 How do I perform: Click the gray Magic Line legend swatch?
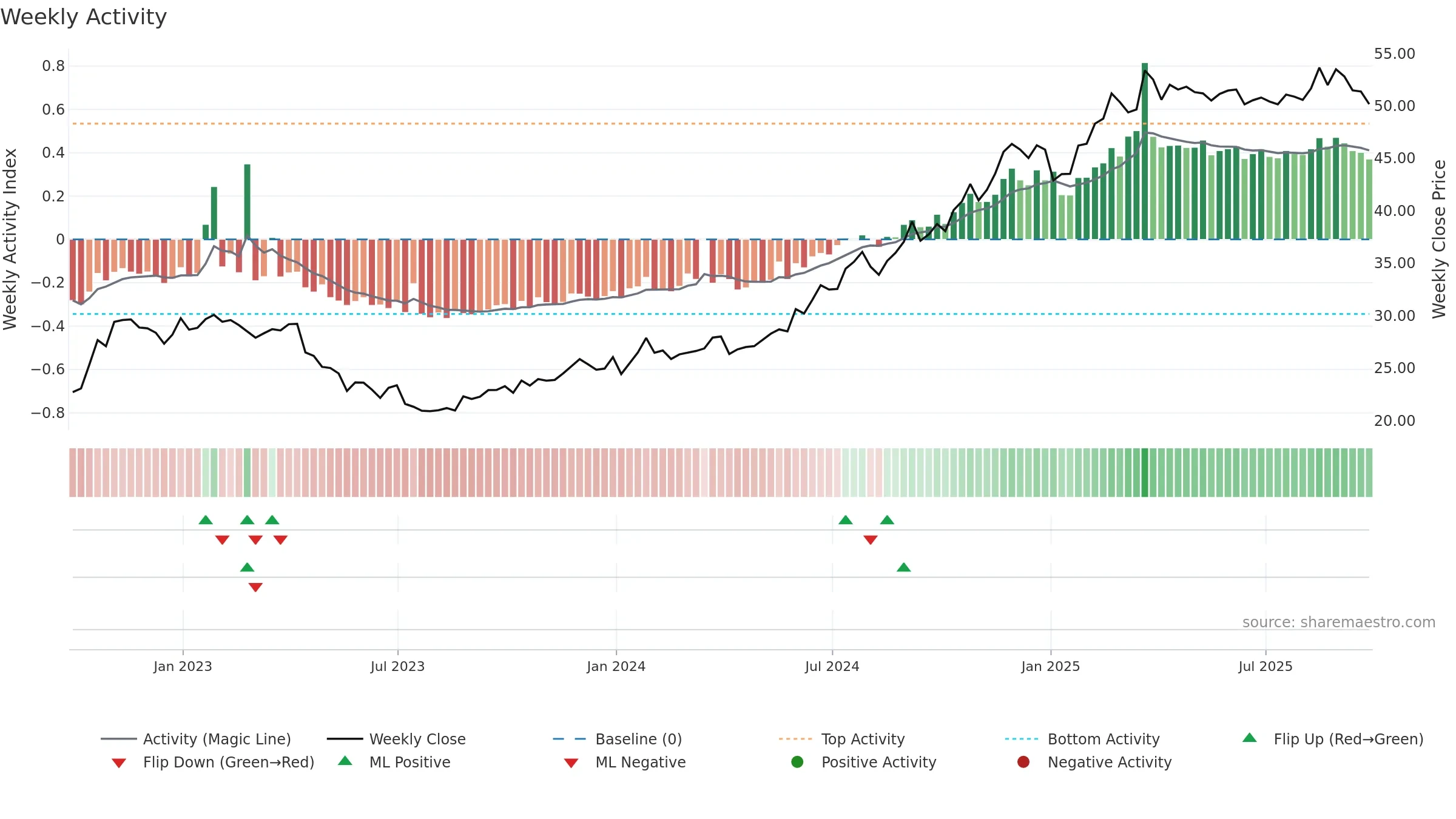(x=118, y=739)
